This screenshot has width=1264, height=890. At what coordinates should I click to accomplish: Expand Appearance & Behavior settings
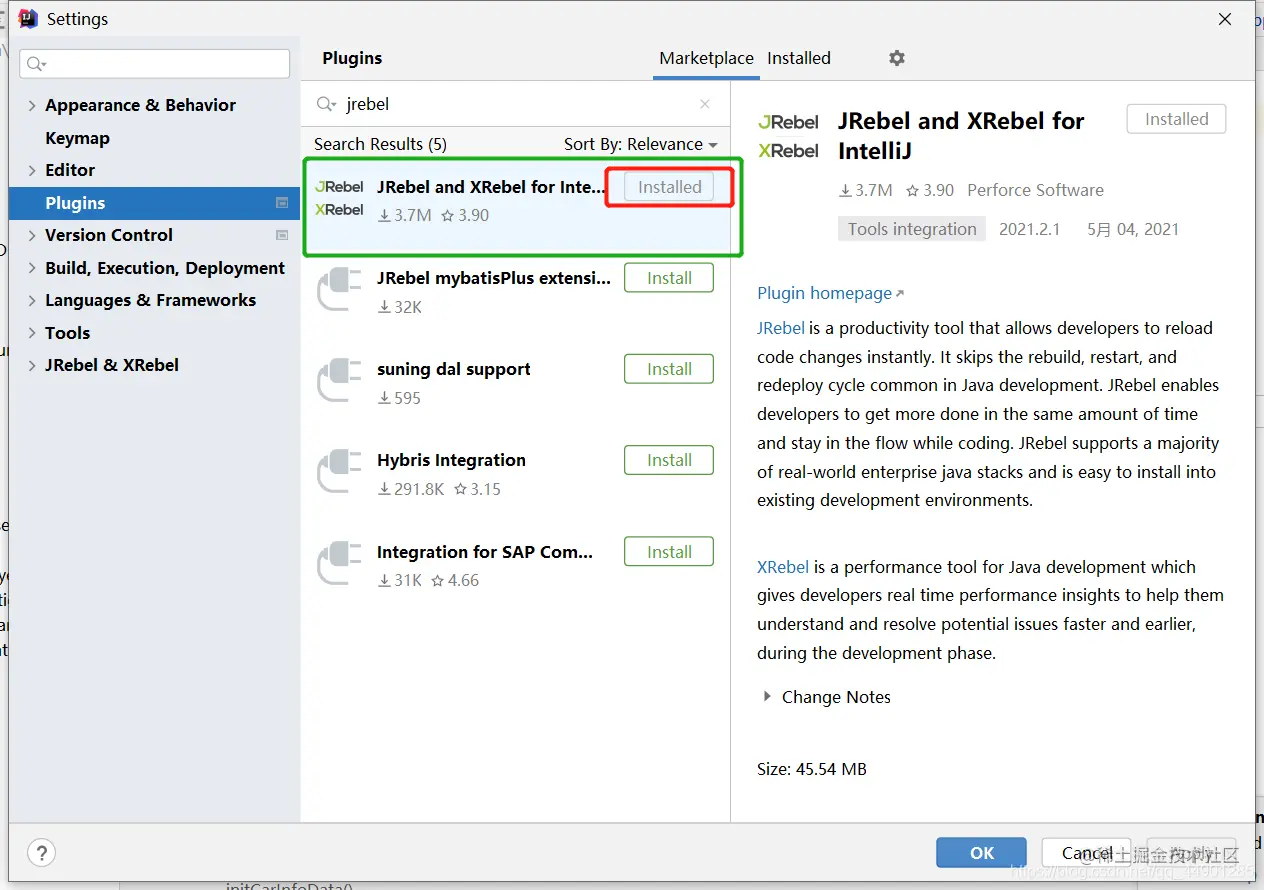[x=32, y=105]
